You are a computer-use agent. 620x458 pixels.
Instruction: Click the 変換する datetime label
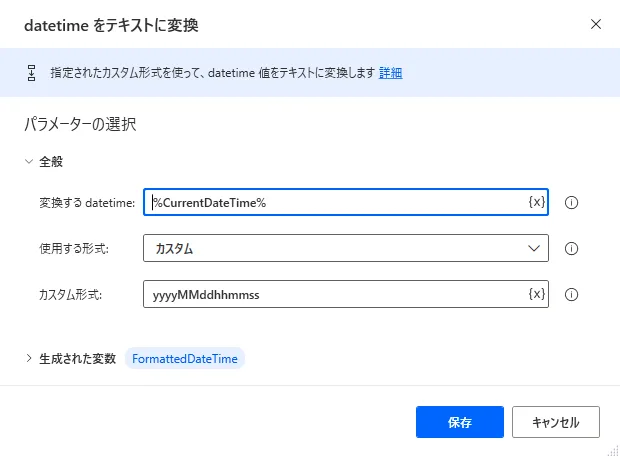(87, 203)
